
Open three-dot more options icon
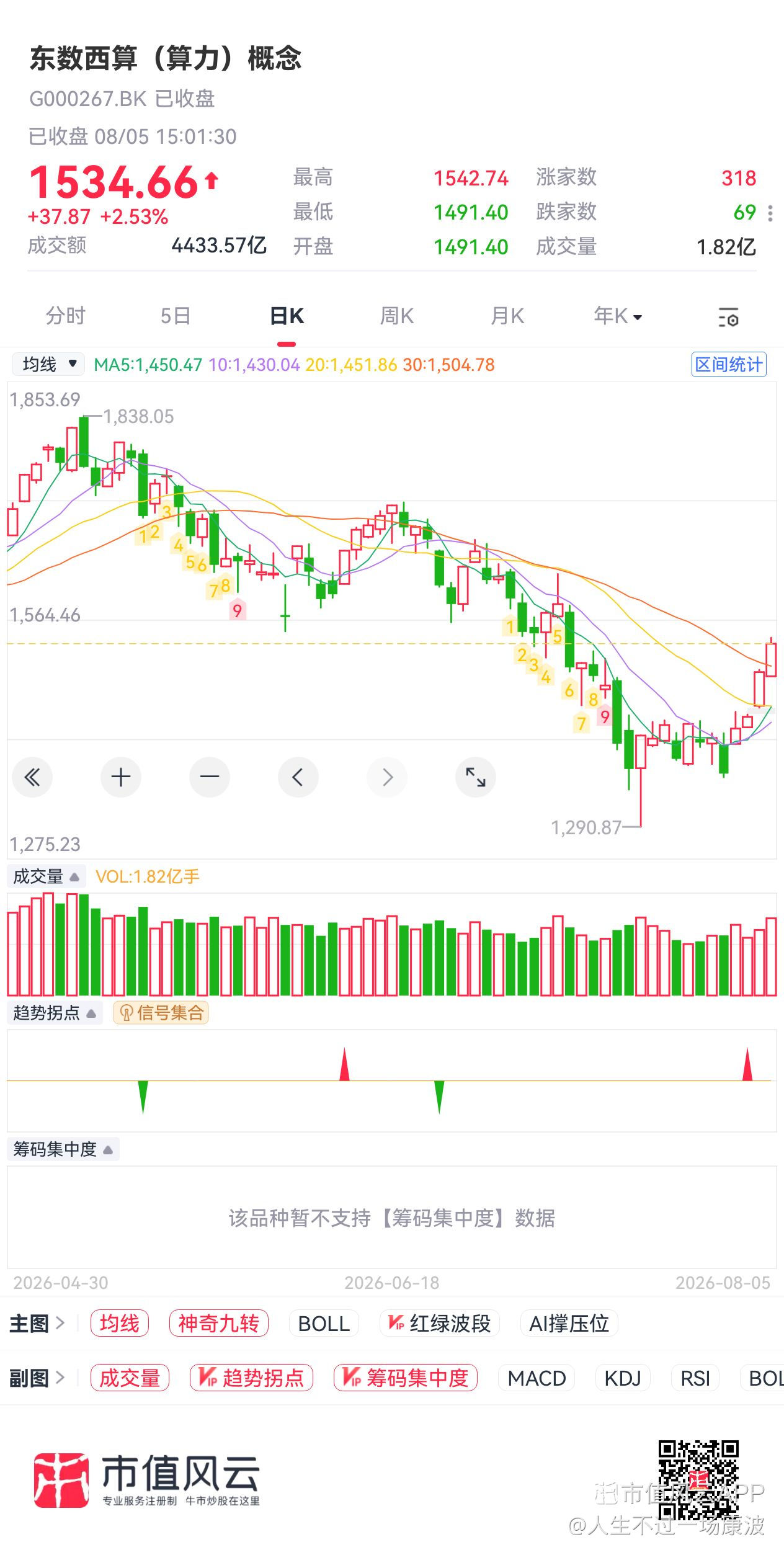[x=770, y=213]
